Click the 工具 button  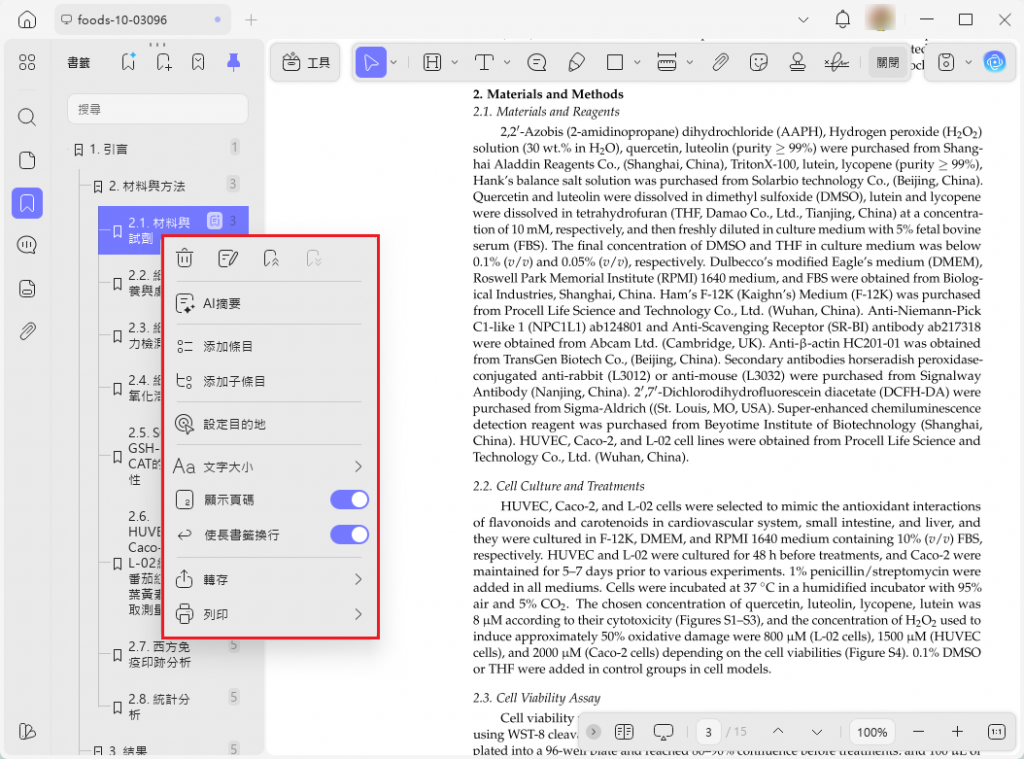(306, 63)
